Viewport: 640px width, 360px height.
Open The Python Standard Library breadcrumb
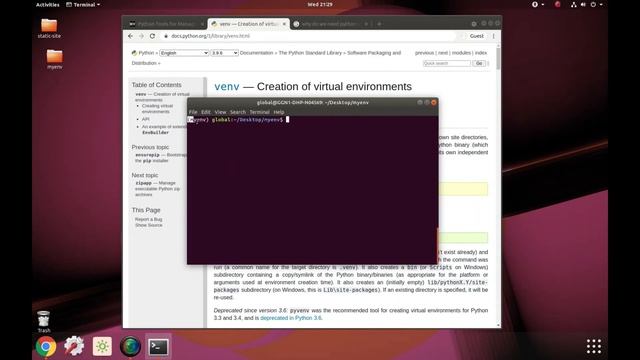tap(310, 53)
